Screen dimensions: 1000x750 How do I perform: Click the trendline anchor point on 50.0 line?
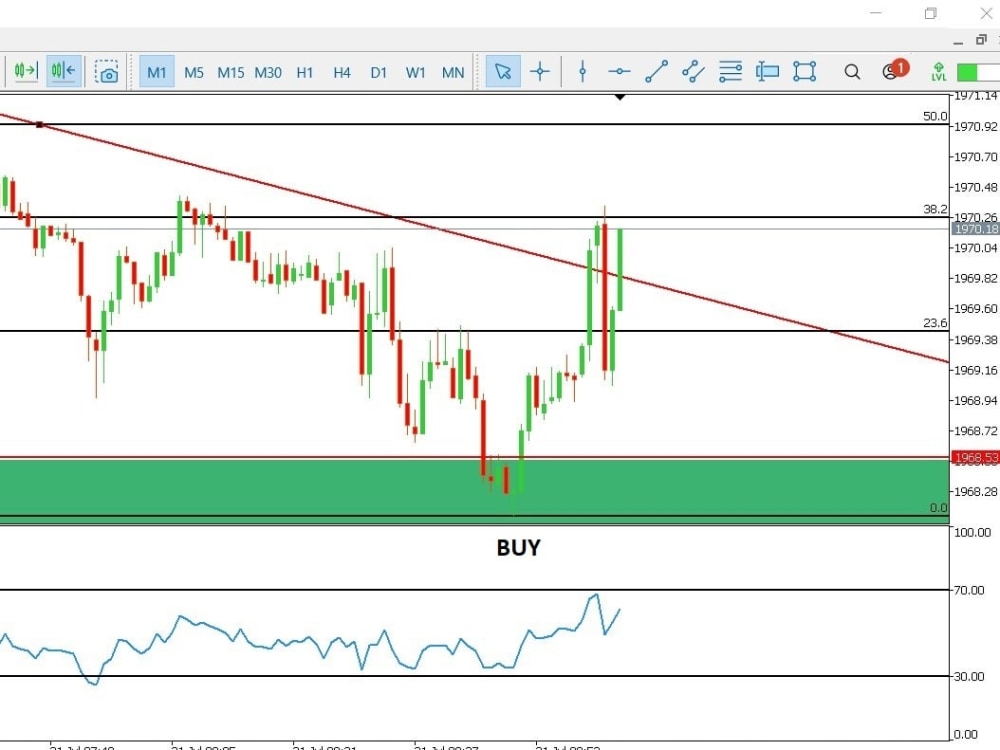(40, 124)
